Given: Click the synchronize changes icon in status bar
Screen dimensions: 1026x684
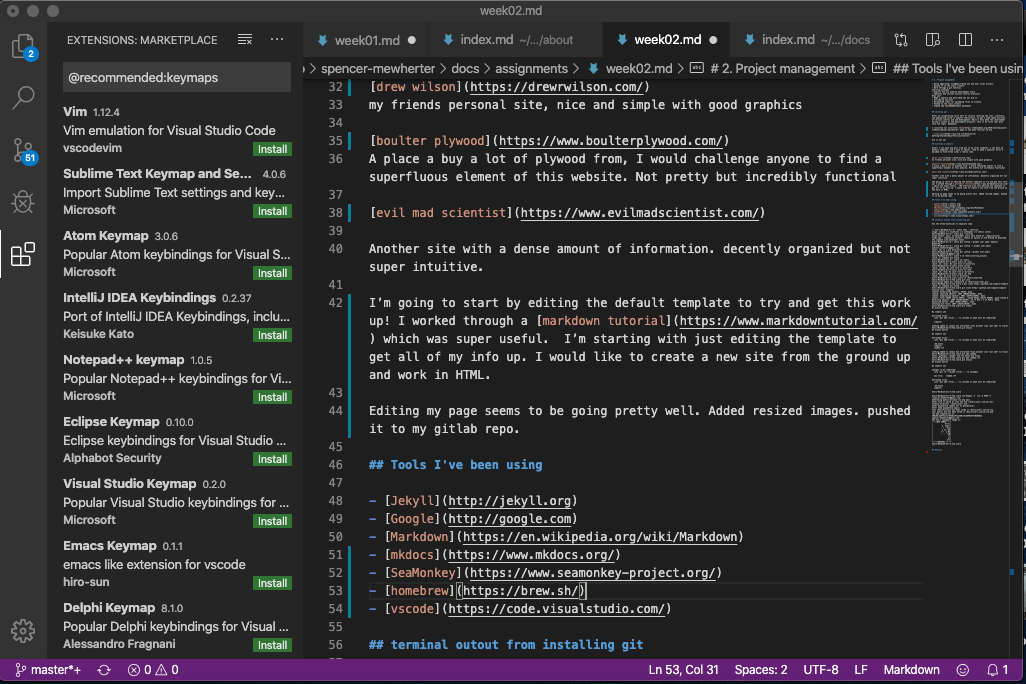Looking at the screenshot, I should [103, 670].
